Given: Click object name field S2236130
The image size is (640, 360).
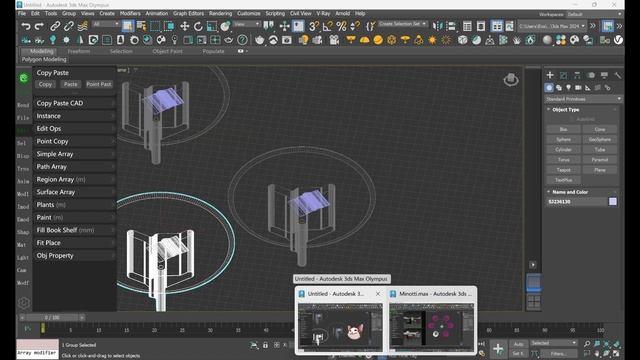Looking at the screenshot, I should click(577, 201).
